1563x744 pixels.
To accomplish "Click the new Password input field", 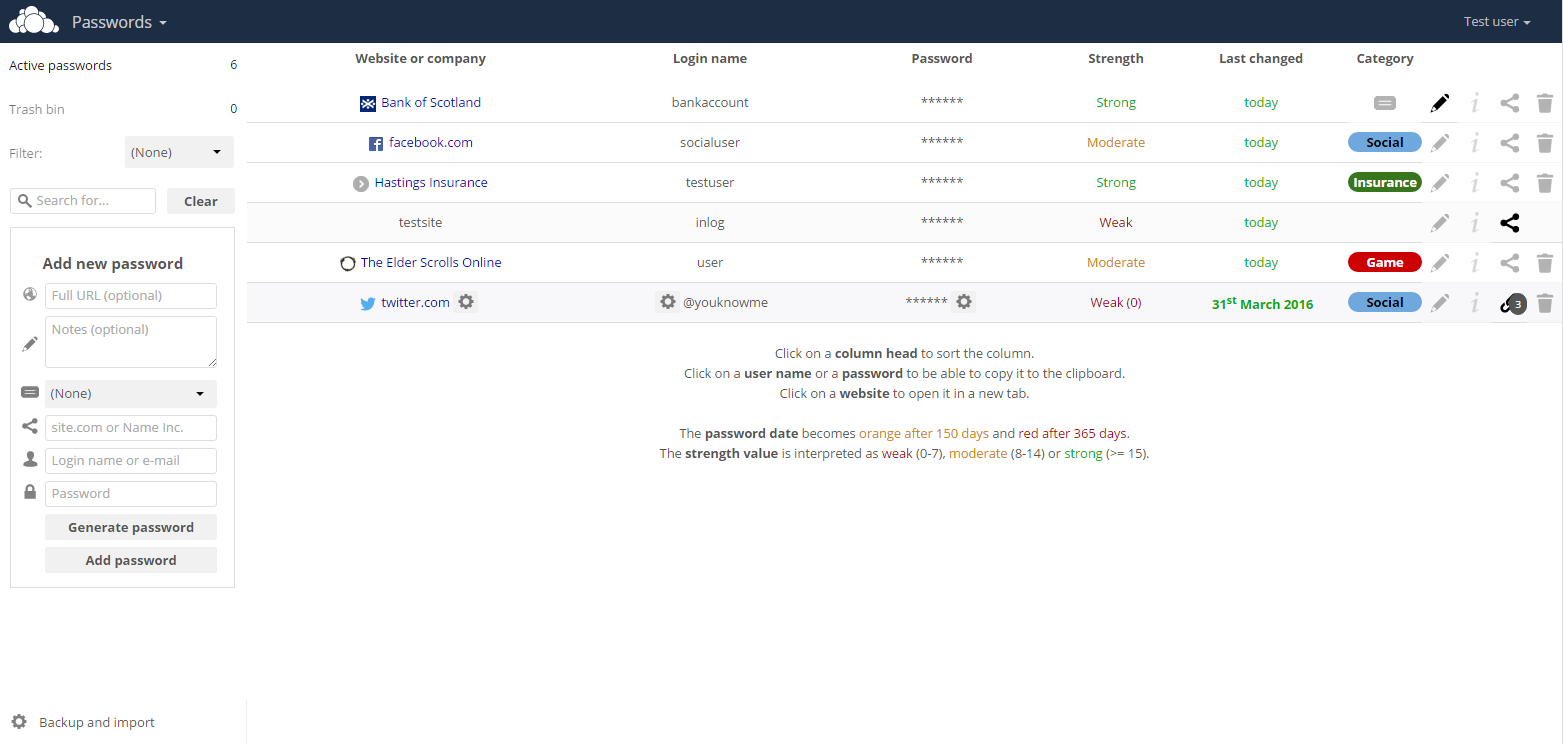I will tap(131, 494).
